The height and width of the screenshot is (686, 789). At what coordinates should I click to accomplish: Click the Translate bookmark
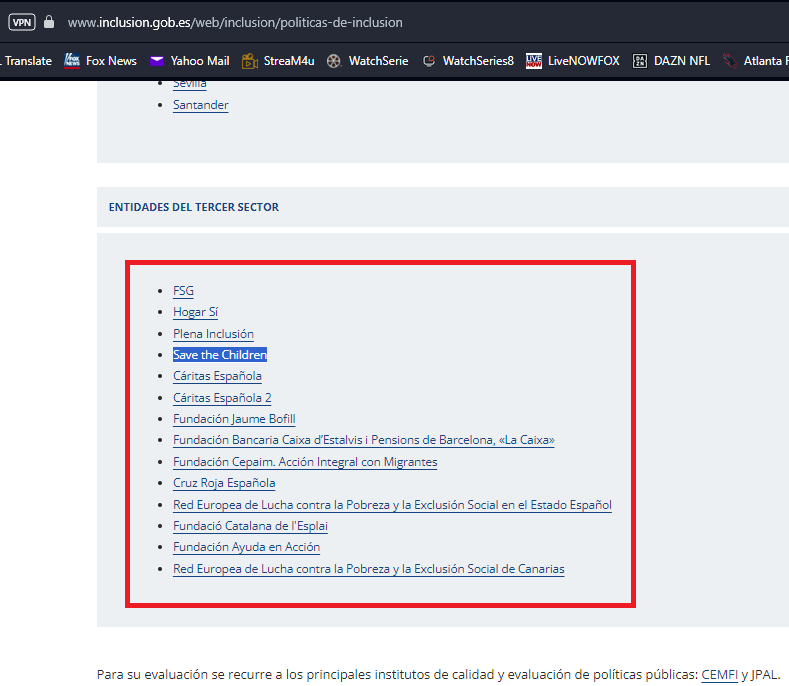point(28,61)
